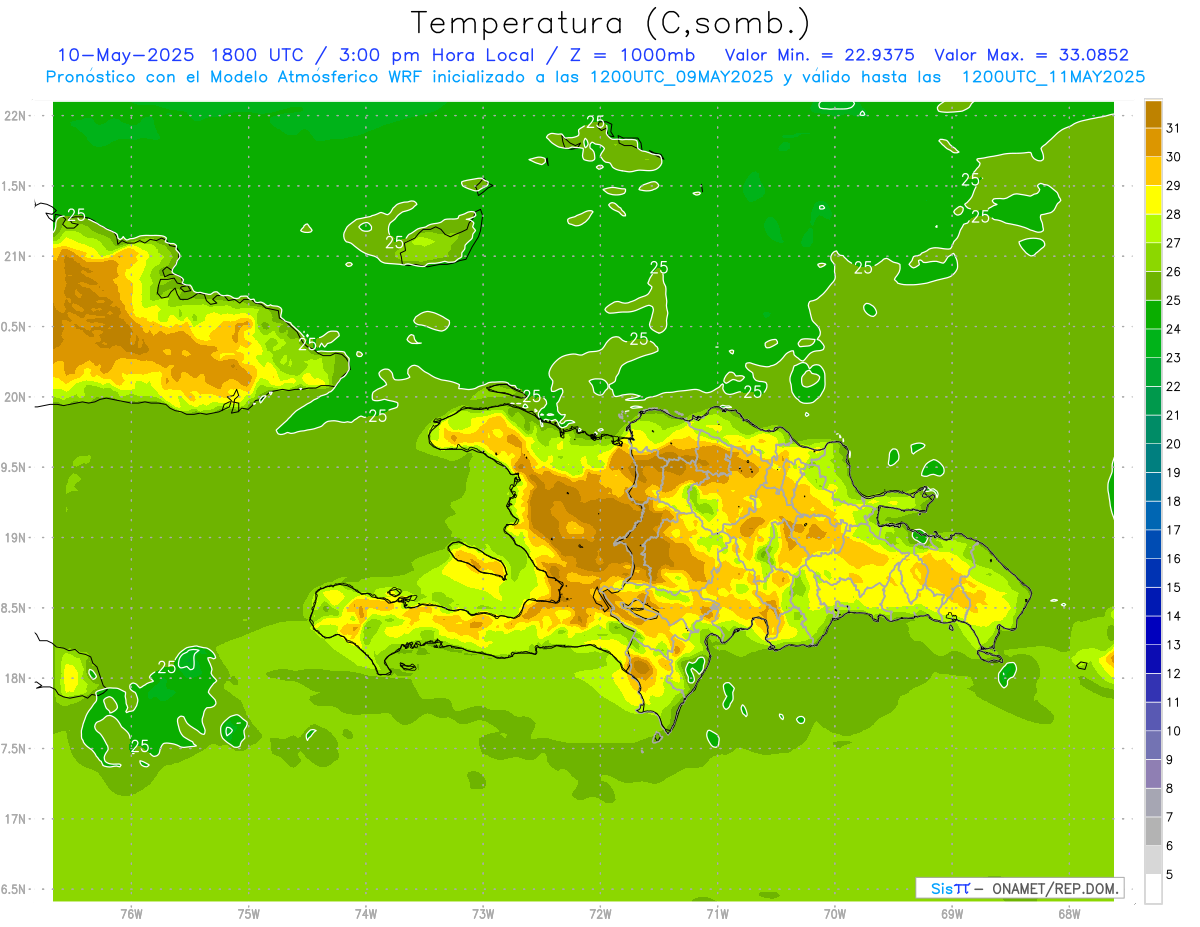Click legend value 11
1200x927 pixels.
tap(1173, 703)
